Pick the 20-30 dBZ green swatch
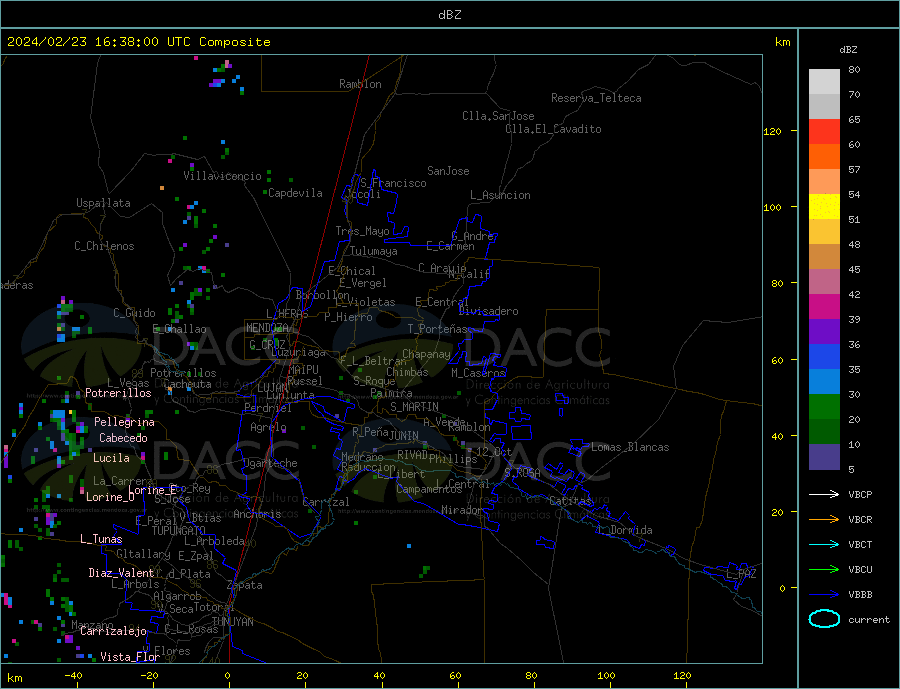900x689 pixels. tap(824, 407)
